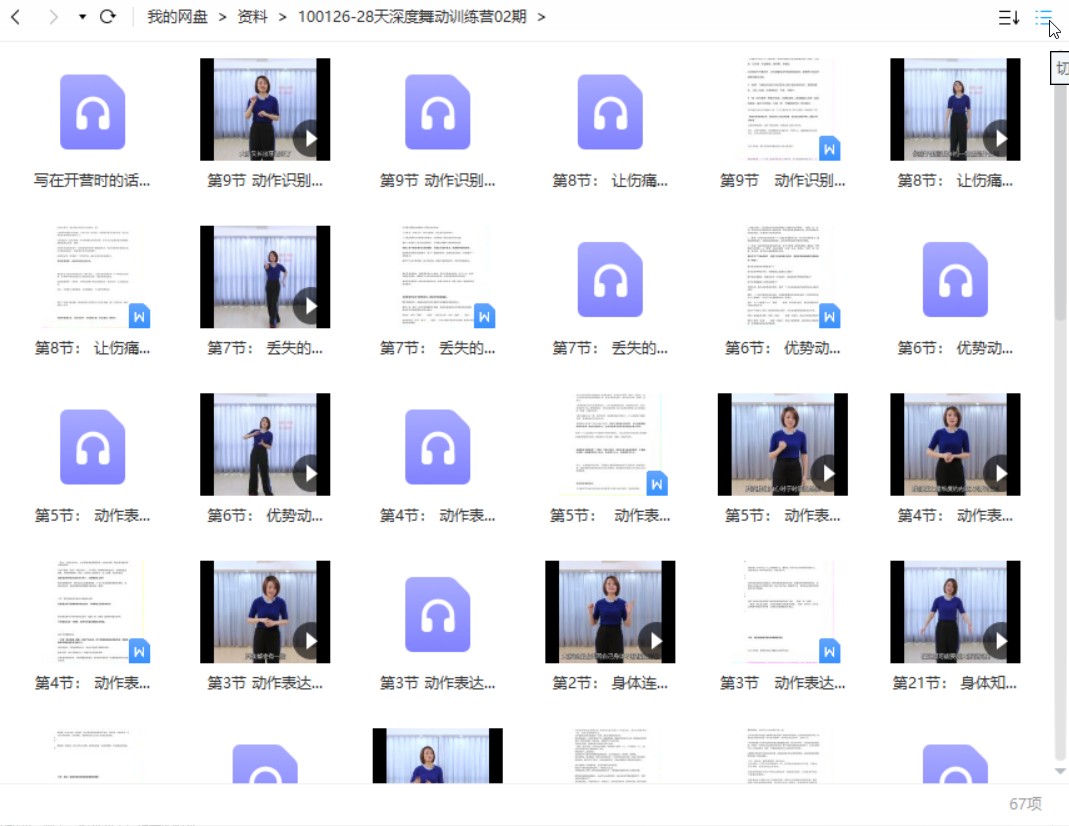Image resolution: width=1069 pixels, height=826 pixels.
Task: Select the 第4节：动作表 audio file icon
Action: (438, 447)
